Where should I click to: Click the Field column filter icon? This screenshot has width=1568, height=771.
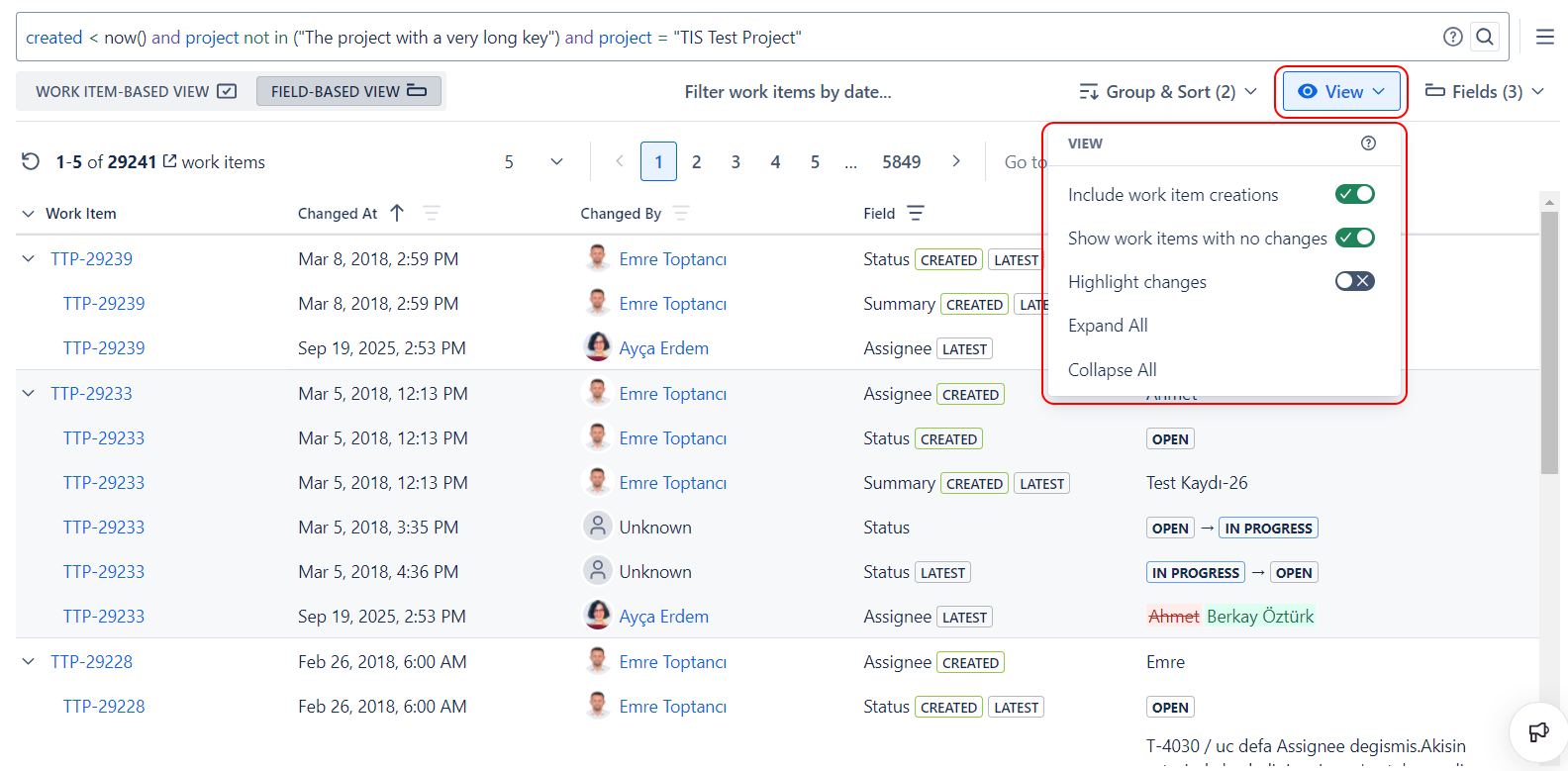[x=916, y=213]
